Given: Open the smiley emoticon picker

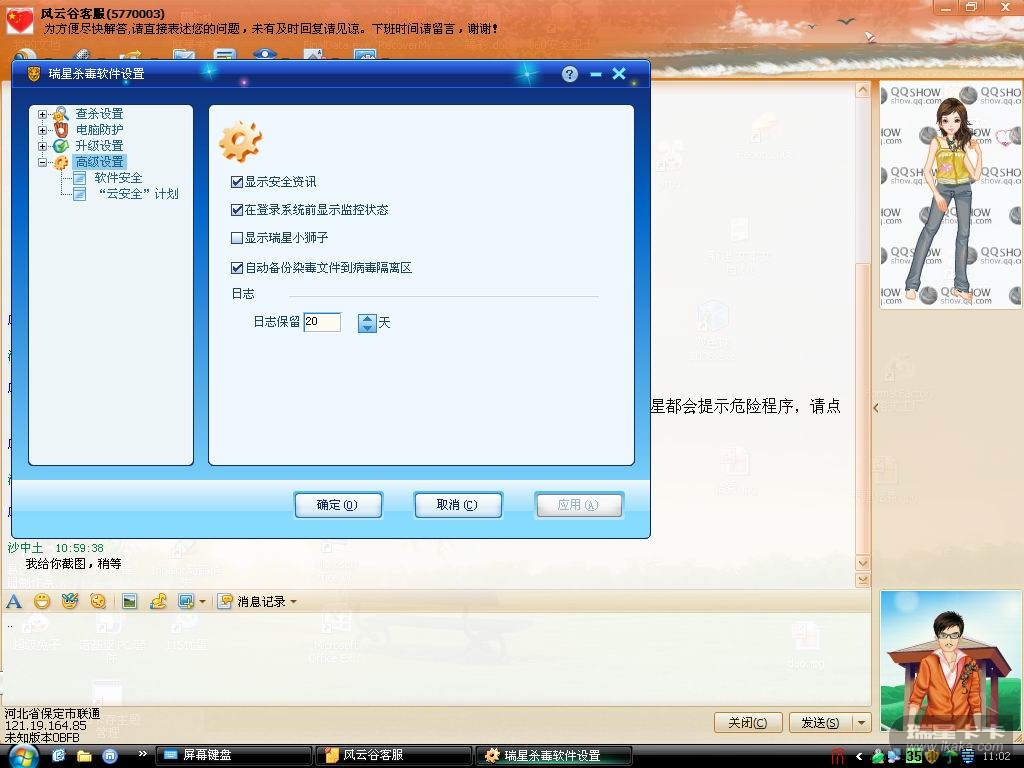Looking at the screenshot, I should pyautogui.click(x=42, y=601).
